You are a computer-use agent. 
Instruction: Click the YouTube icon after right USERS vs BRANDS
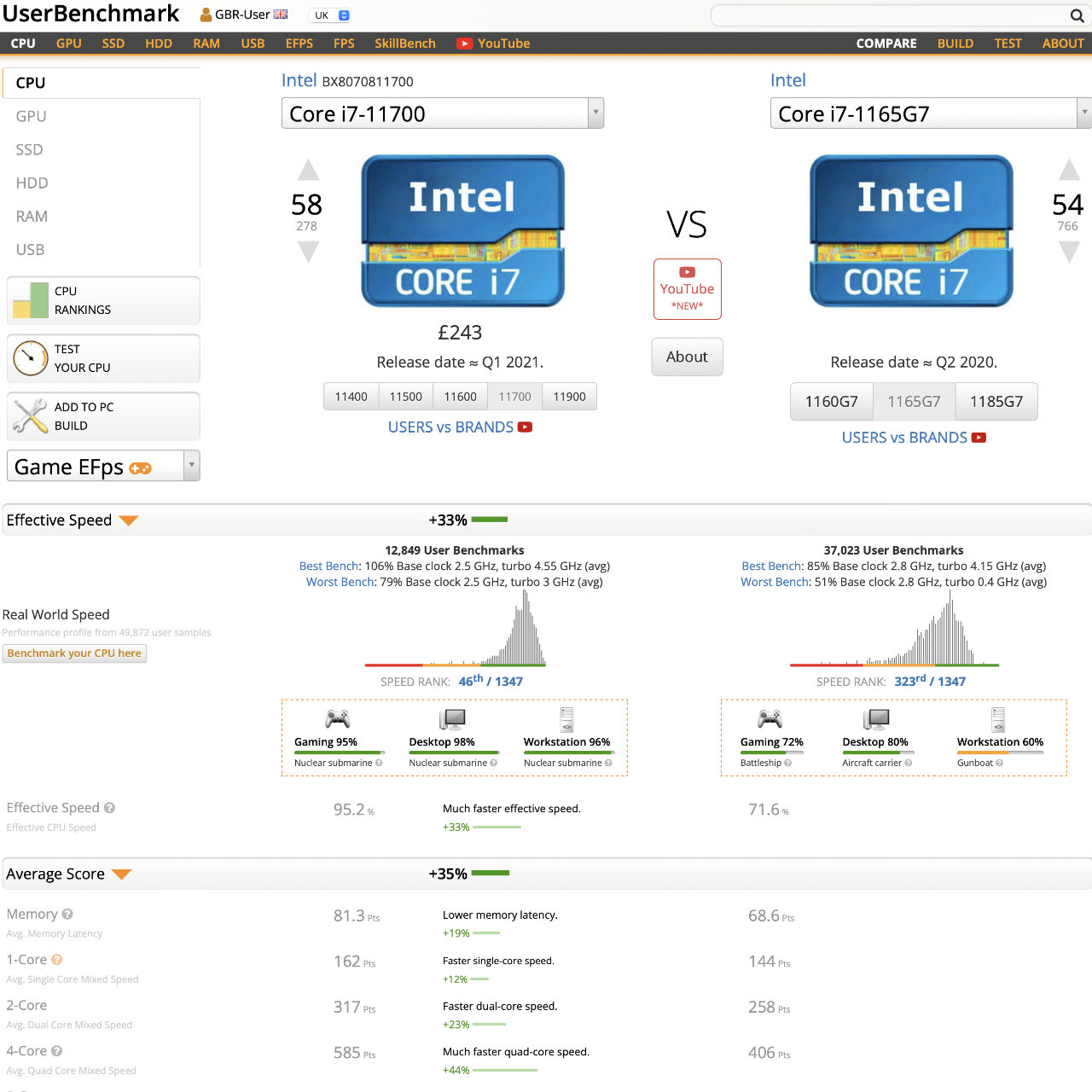[979, 438]
